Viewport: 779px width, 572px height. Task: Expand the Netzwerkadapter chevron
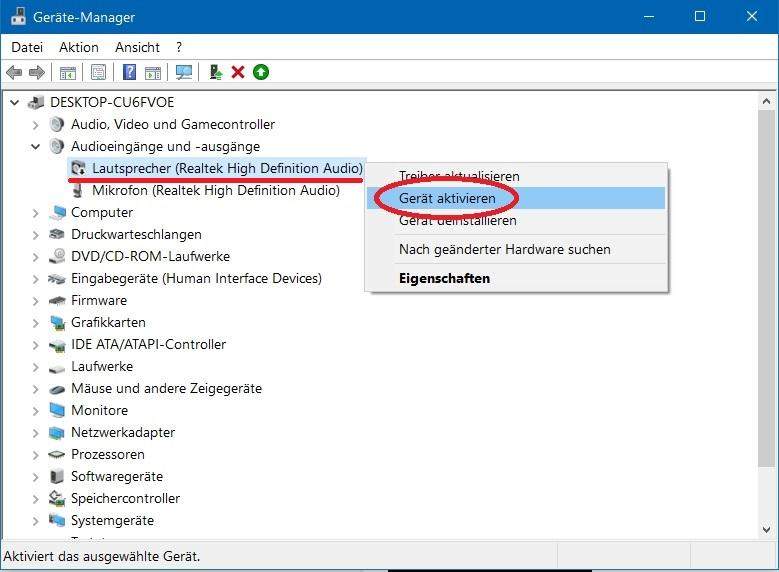click(35, 433)
